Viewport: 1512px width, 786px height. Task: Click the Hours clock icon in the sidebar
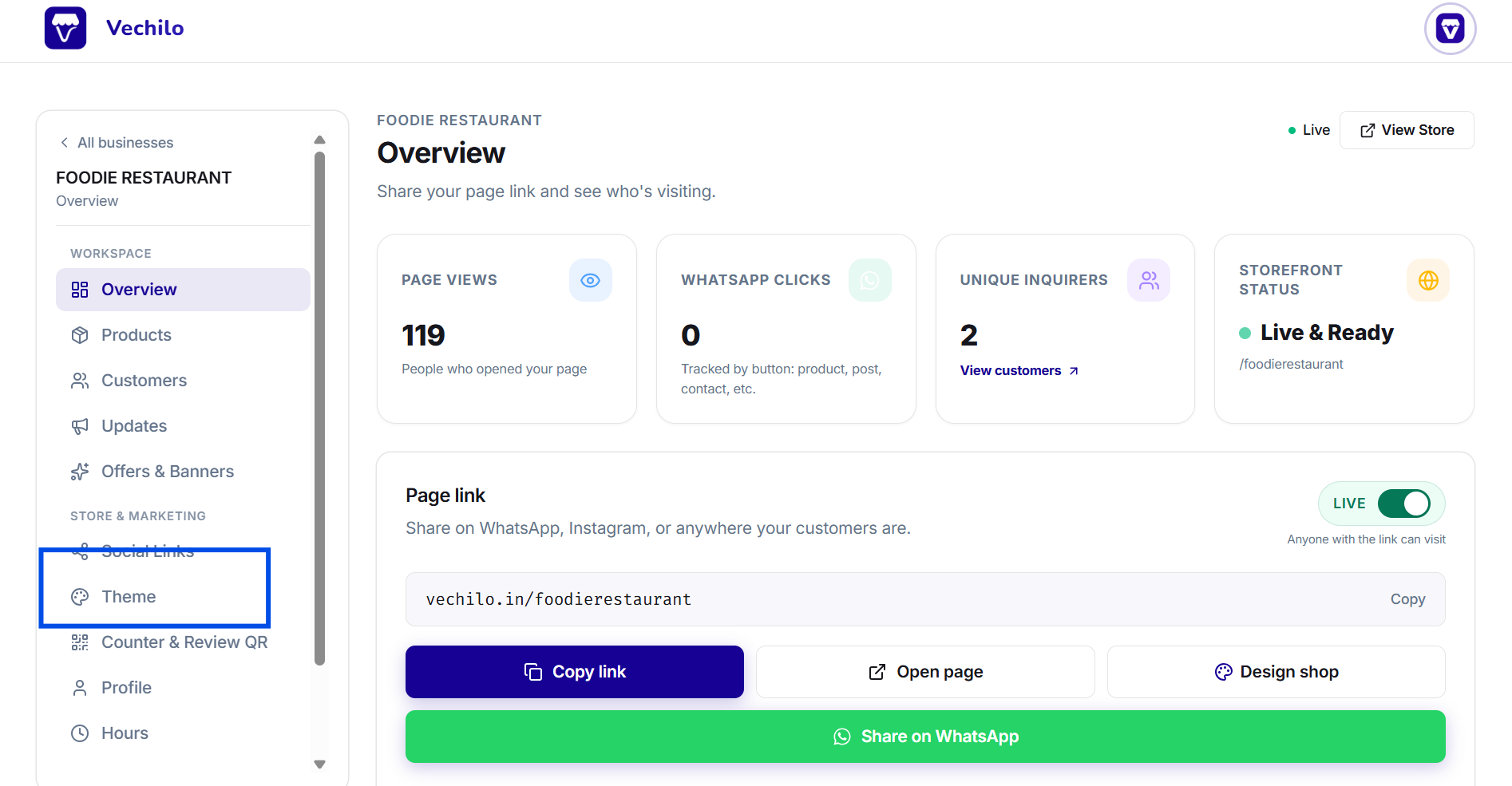[x=80, y=733]
